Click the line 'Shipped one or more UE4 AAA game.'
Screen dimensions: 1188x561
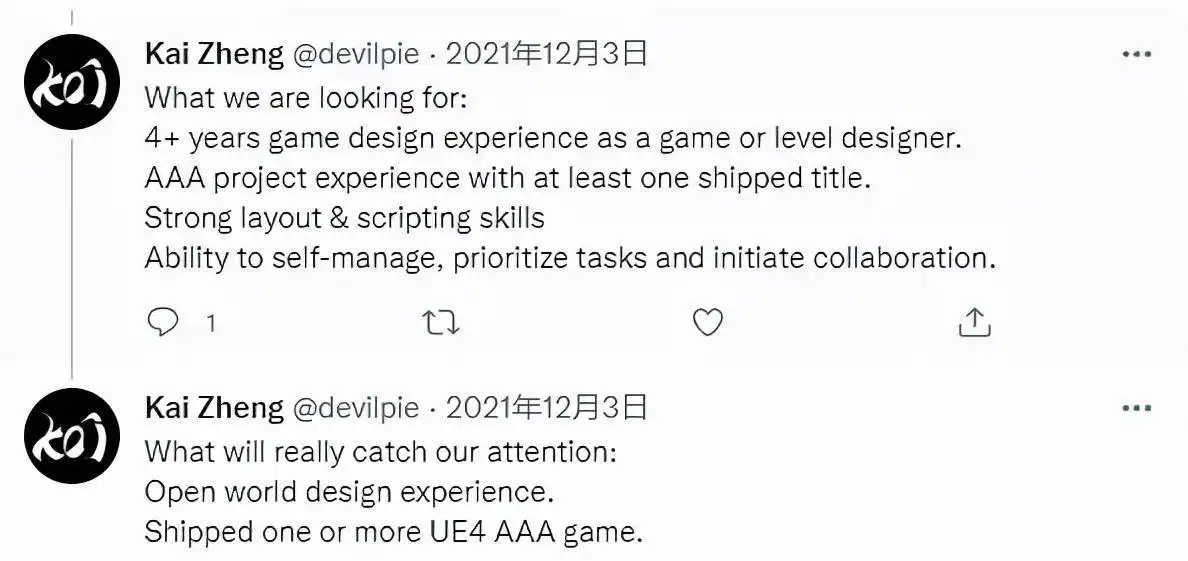(393, 532)
